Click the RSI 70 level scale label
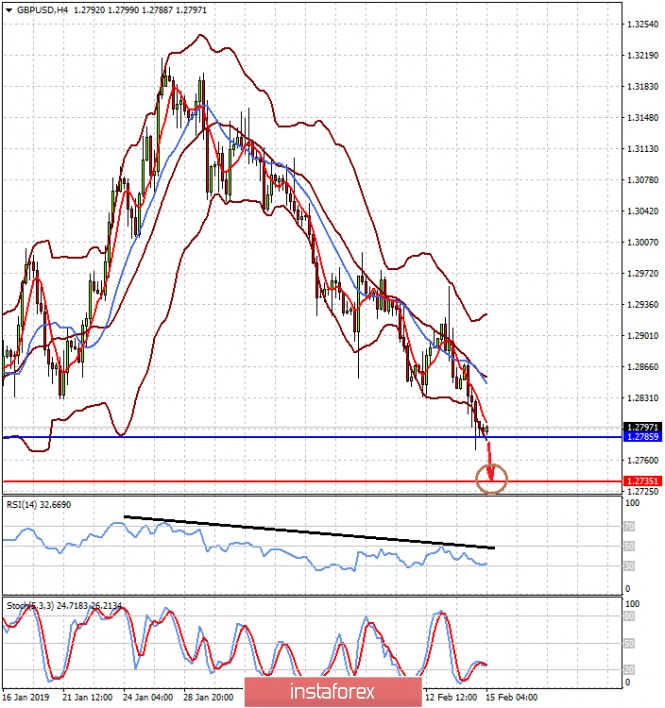The width and height of the screenshot is (665, 708). point(630,527)
